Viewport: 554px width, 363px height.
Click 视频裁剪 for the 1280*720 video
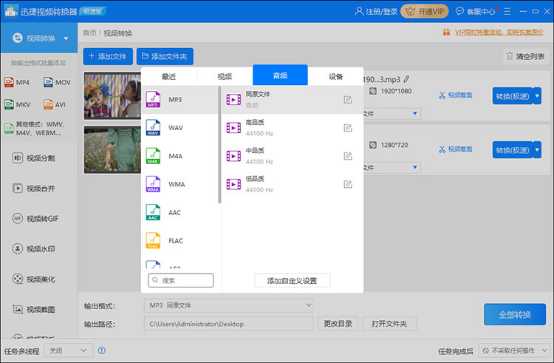point(456,149)
